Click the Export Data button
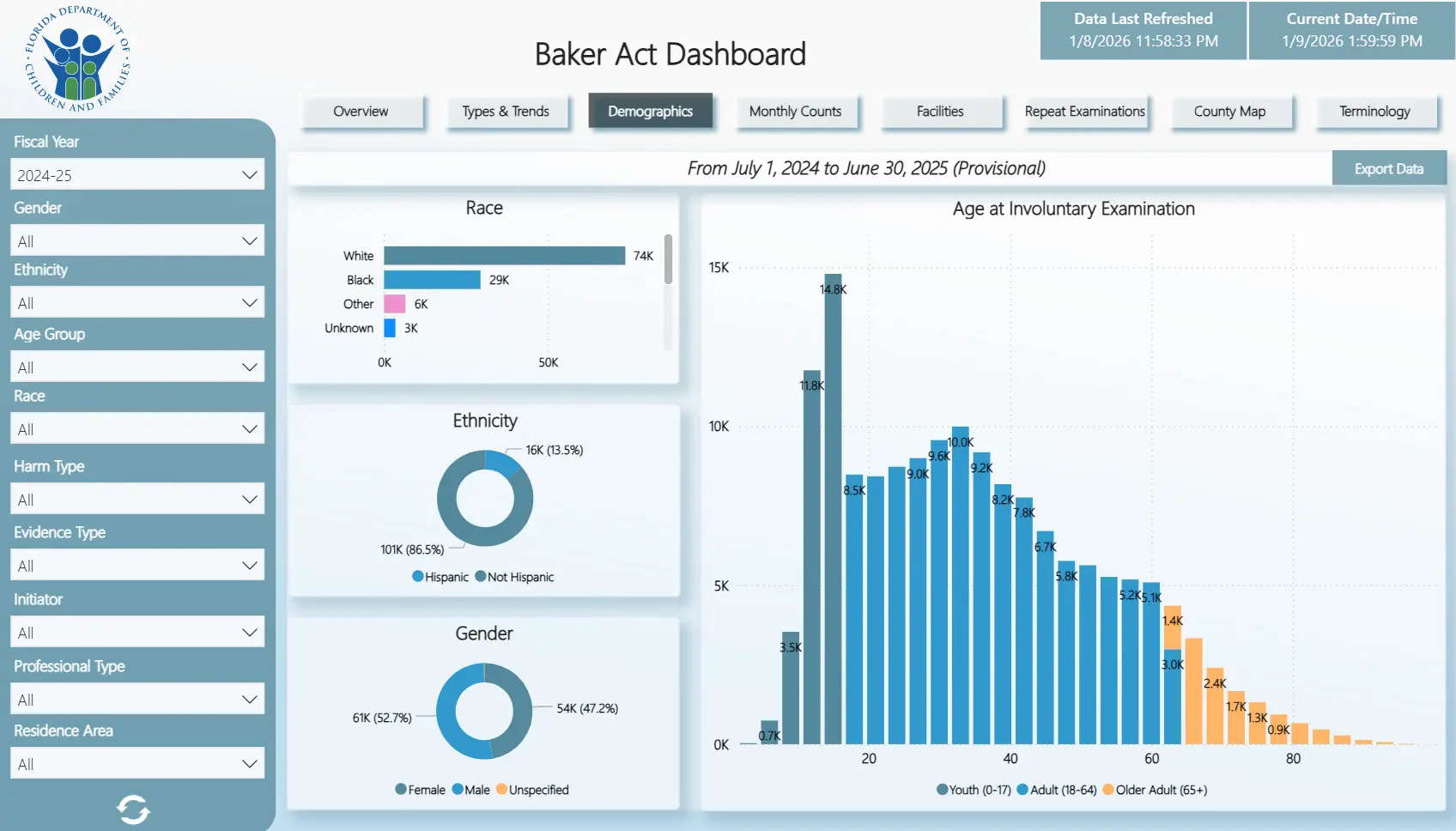1456x831 pixels. pos(1389,168)
